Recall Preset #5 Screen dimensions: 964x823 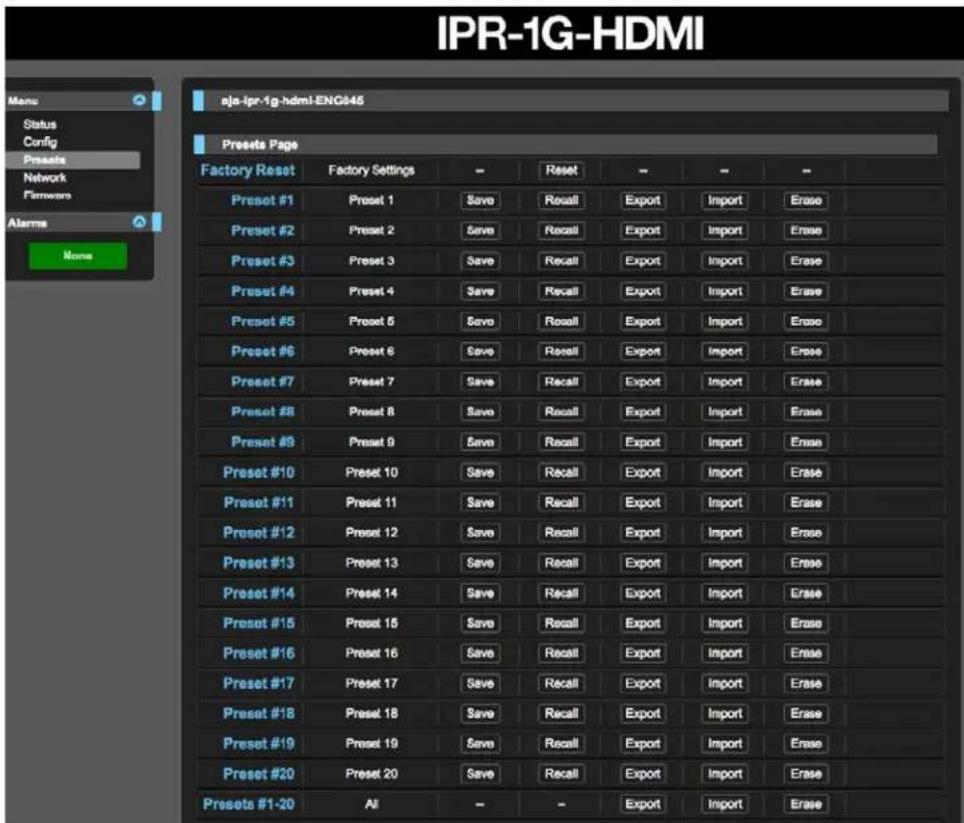click(x=561, y=321)
